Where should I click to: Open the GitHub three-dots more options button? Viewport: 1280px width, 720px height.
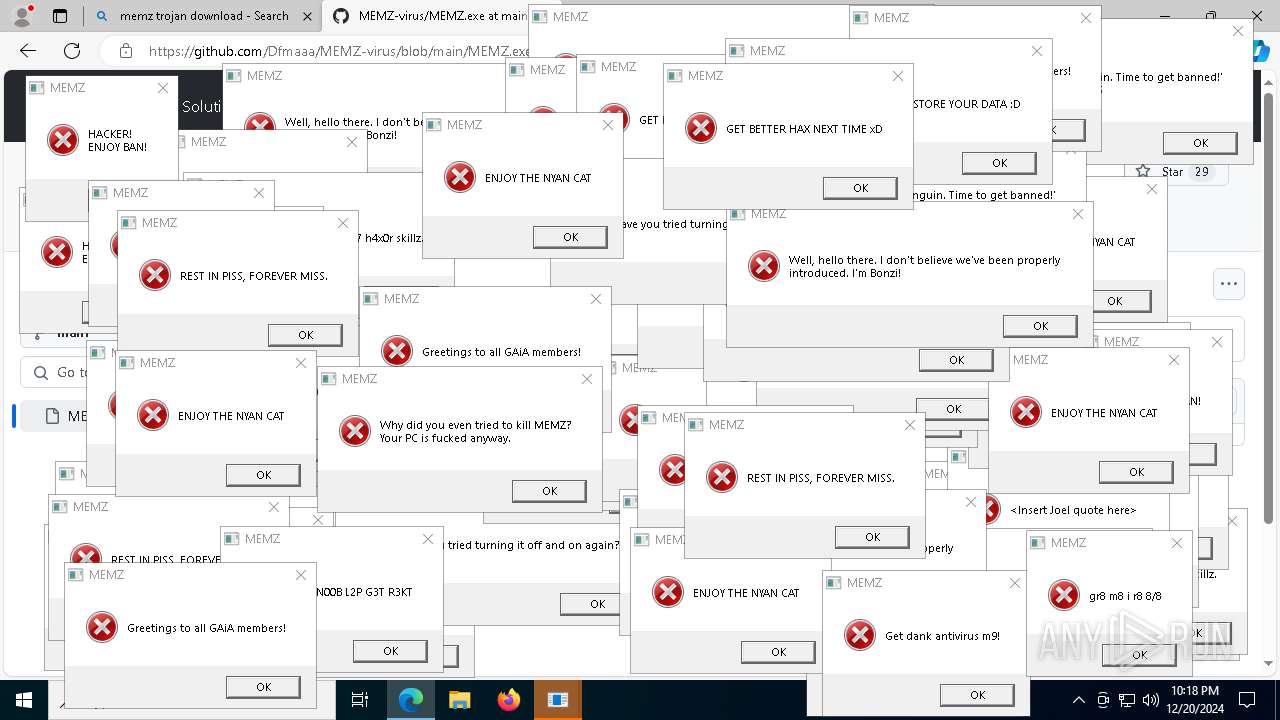[x=1229, y=284]
